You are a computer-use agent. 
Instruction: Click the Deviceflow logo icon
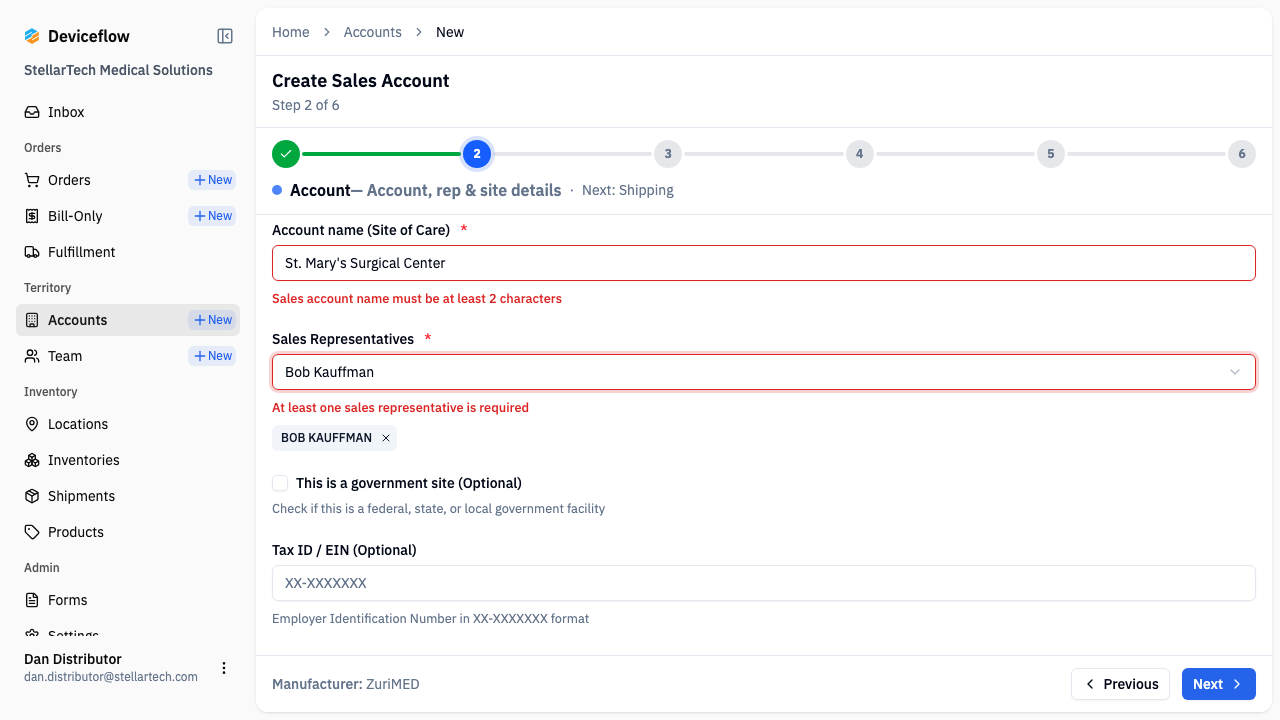[x=32, y=36]
